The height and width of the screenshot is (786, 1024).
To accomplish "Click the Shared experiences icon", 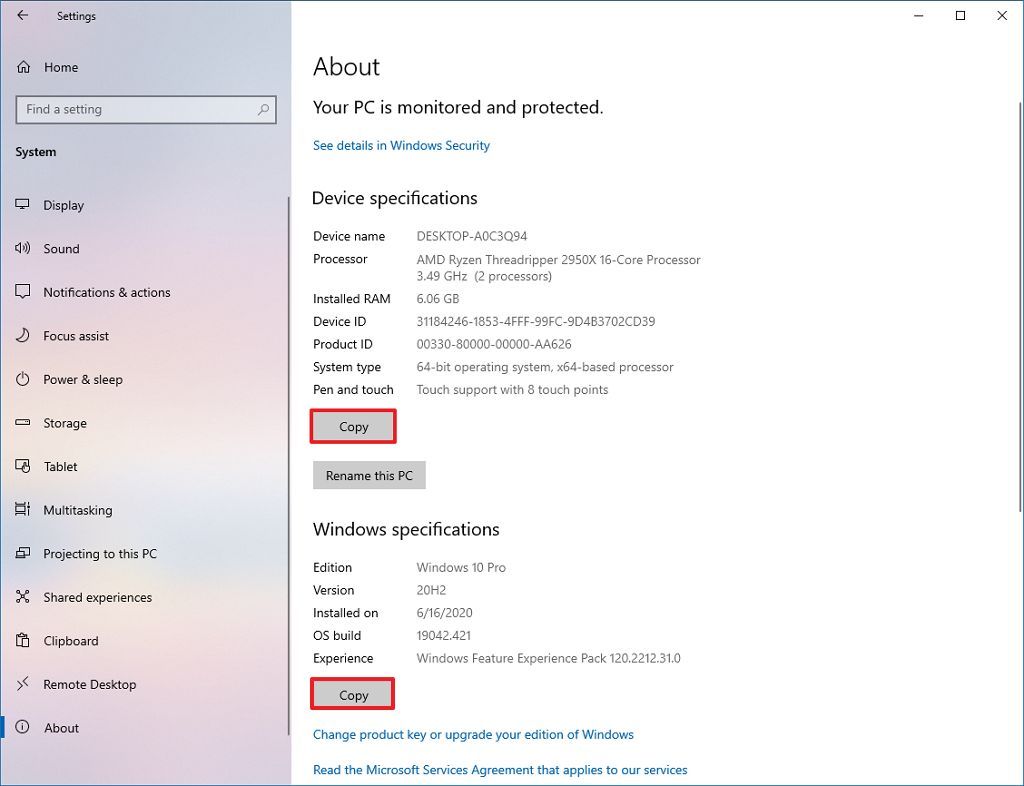I will coord(23,597).
